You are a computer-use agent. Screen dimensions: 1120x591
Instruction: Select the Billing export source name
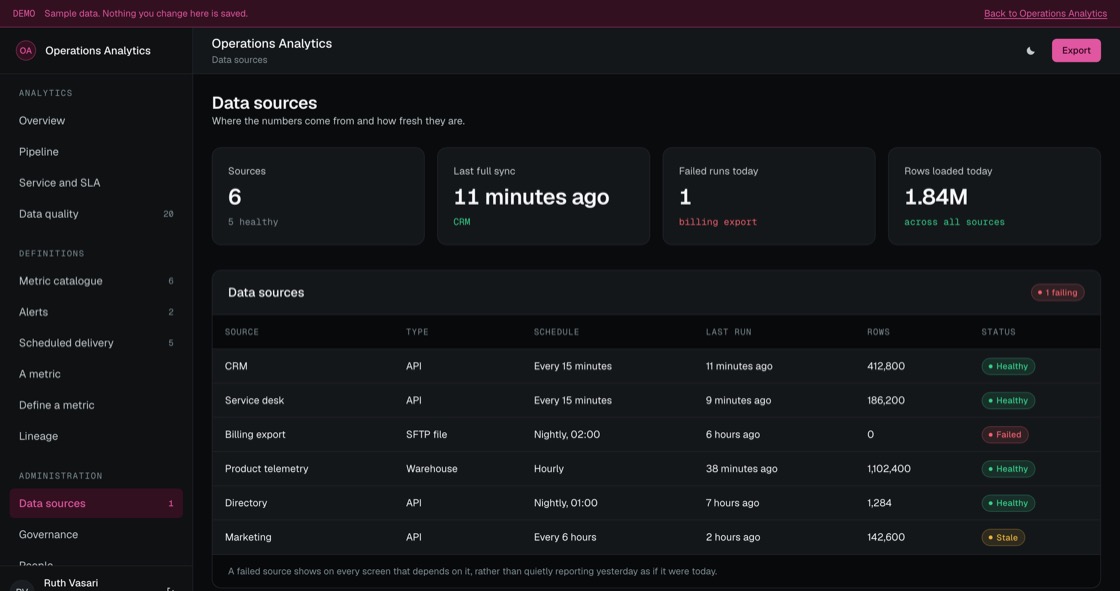255,434
